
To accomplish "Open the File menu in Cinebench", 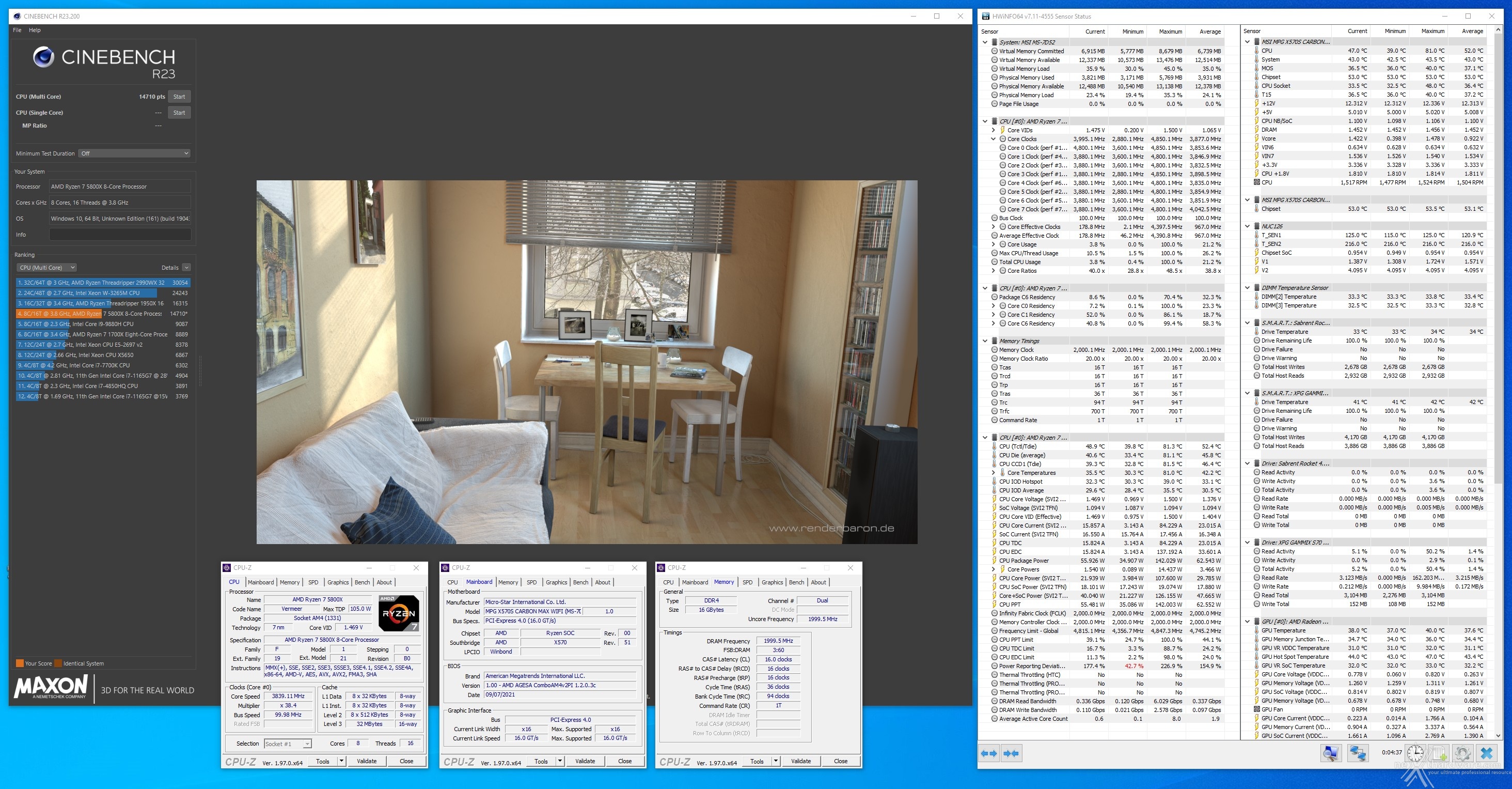I will click(x=17, y=30).
